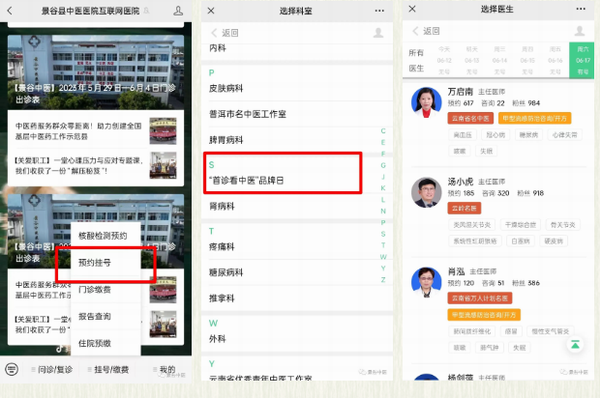Open the profile icon on the hospital account page

coord(178,11)
